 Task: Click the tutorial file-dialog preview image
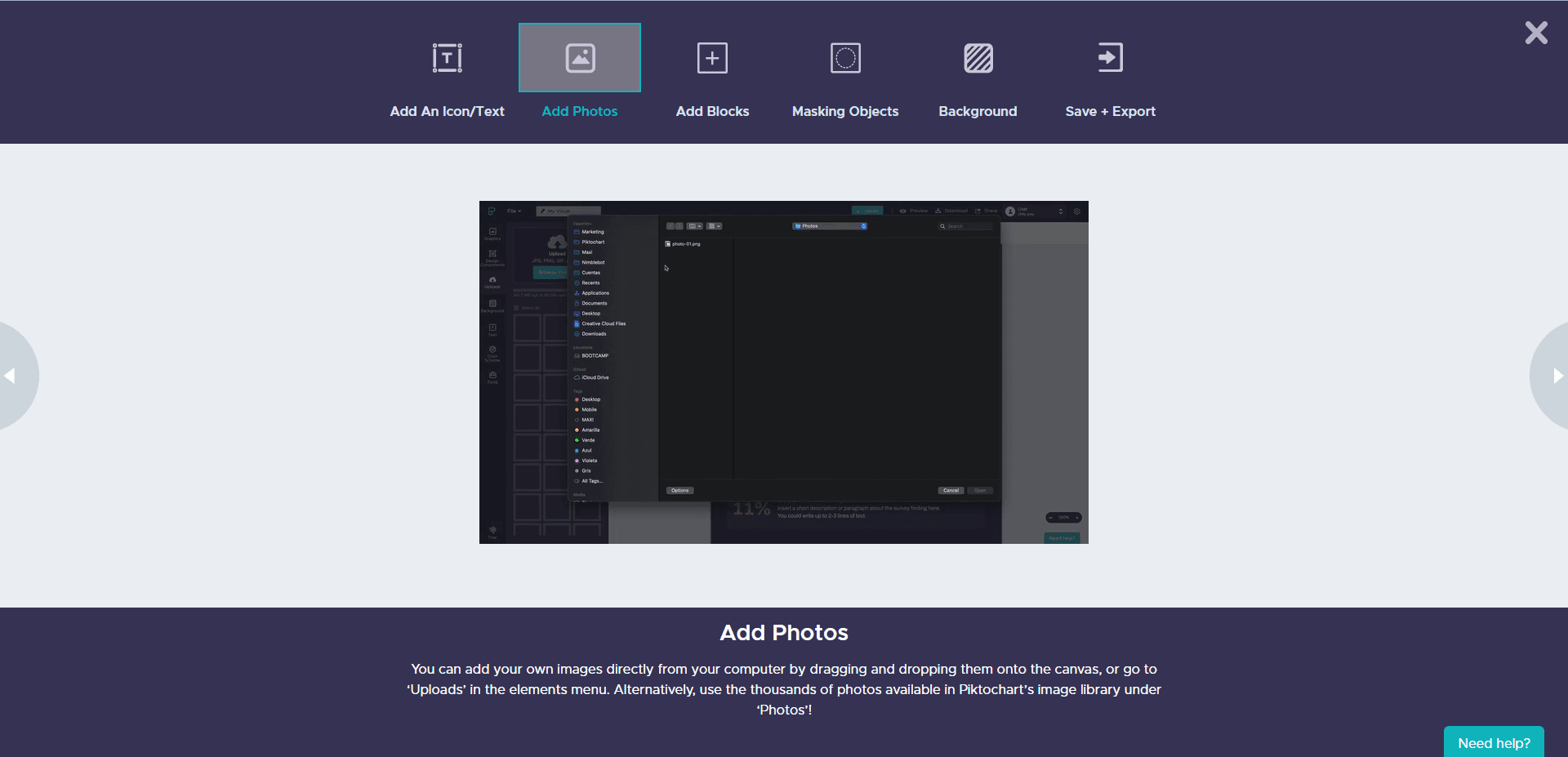point(784,372)
